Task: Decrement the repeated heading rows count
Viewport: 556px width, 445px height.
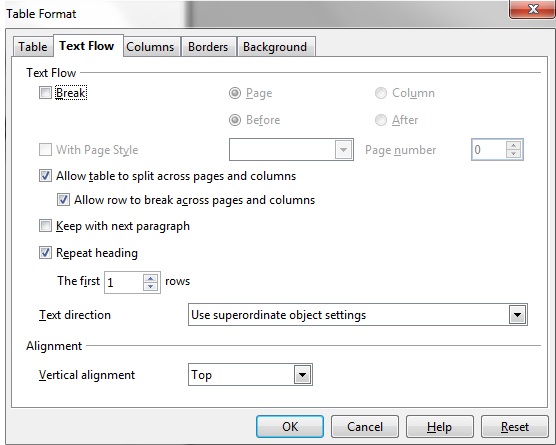Action: (150, 287)
